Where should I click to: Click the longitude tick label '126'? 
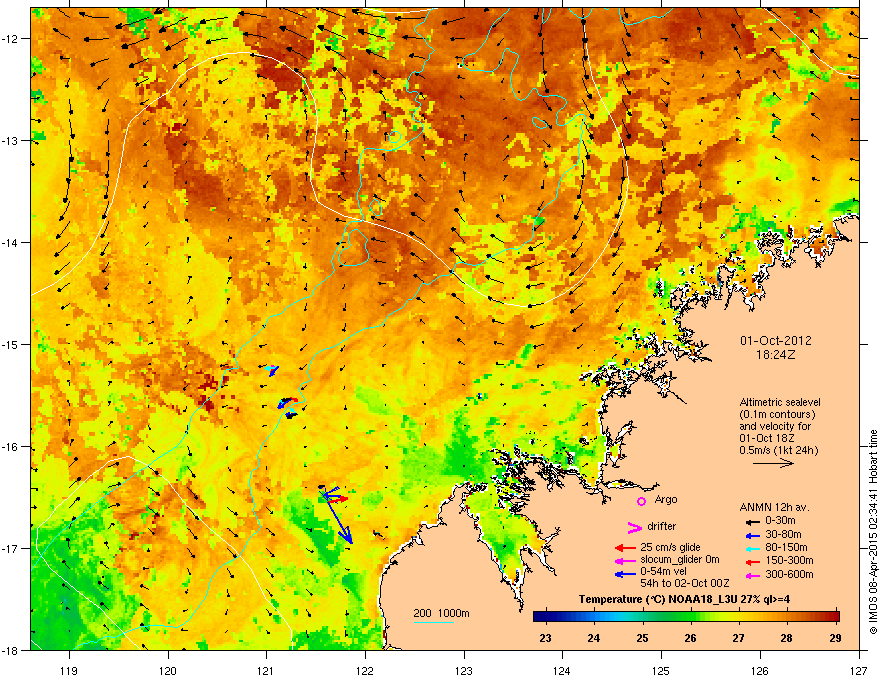(x=760, y=671)
